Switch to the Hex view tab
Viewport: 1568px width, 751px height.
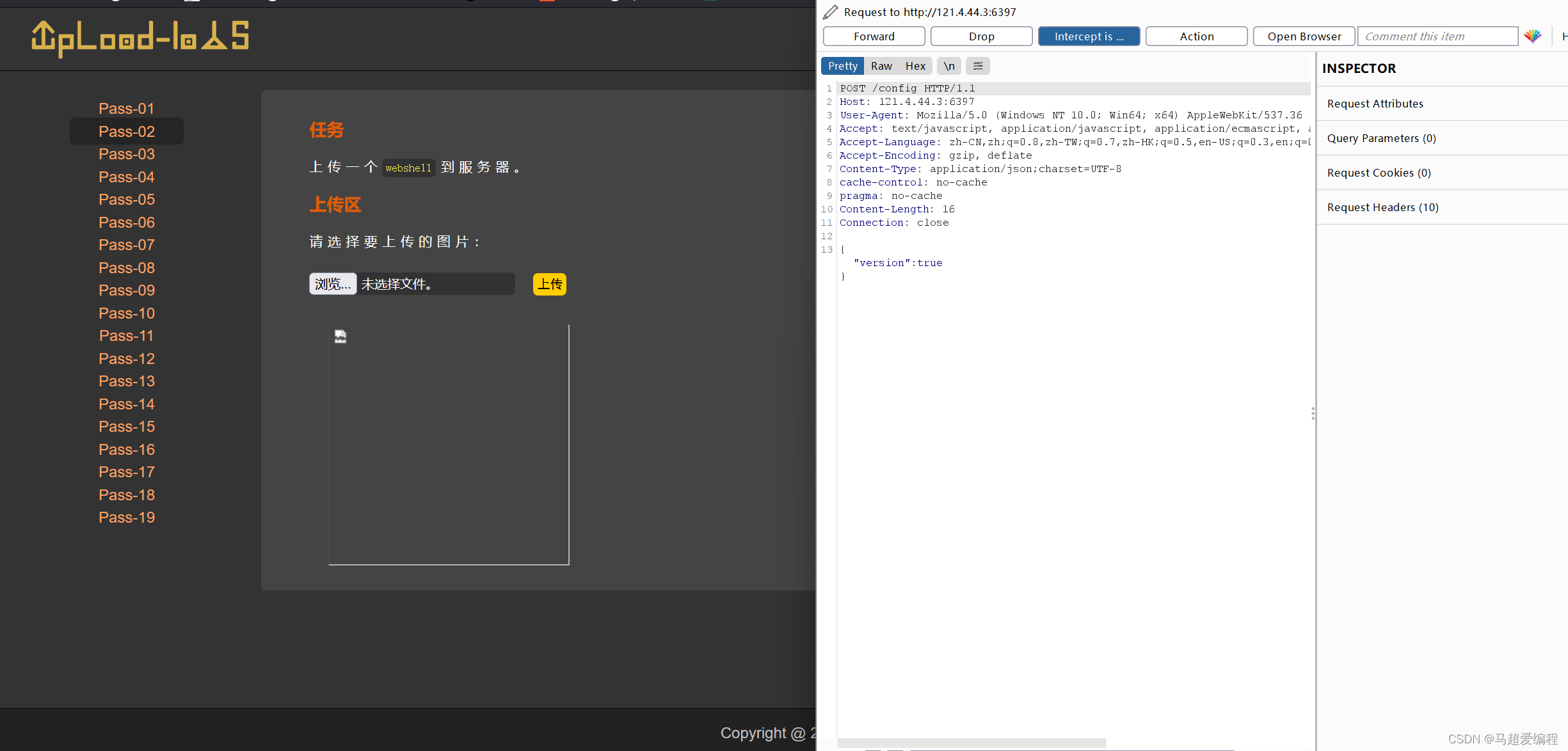click(x=915, y=66)
